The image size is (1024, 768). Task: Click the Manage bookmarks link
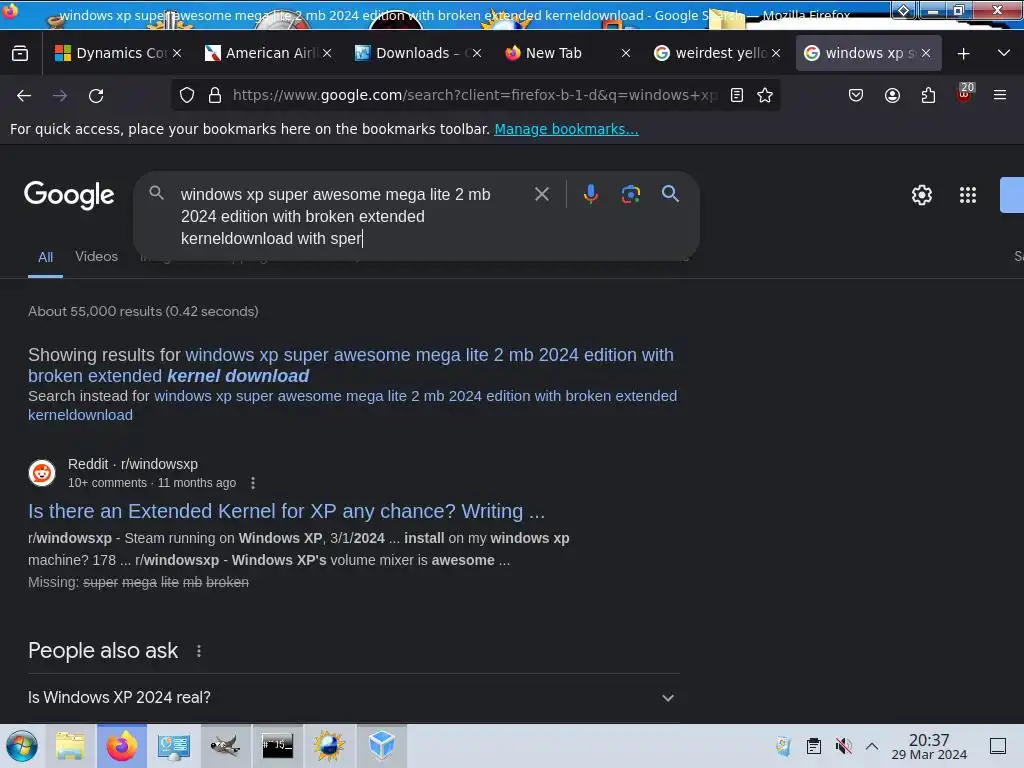point(566,129)
